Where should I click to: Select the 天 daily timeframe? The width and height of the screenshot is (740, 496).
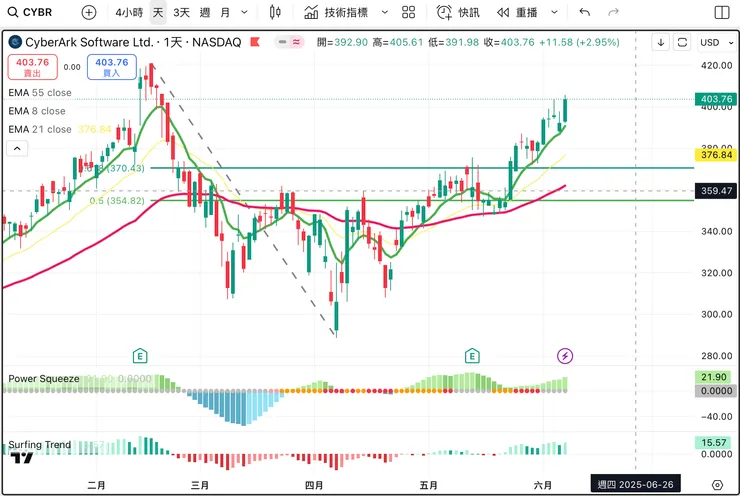pos(158,12)
